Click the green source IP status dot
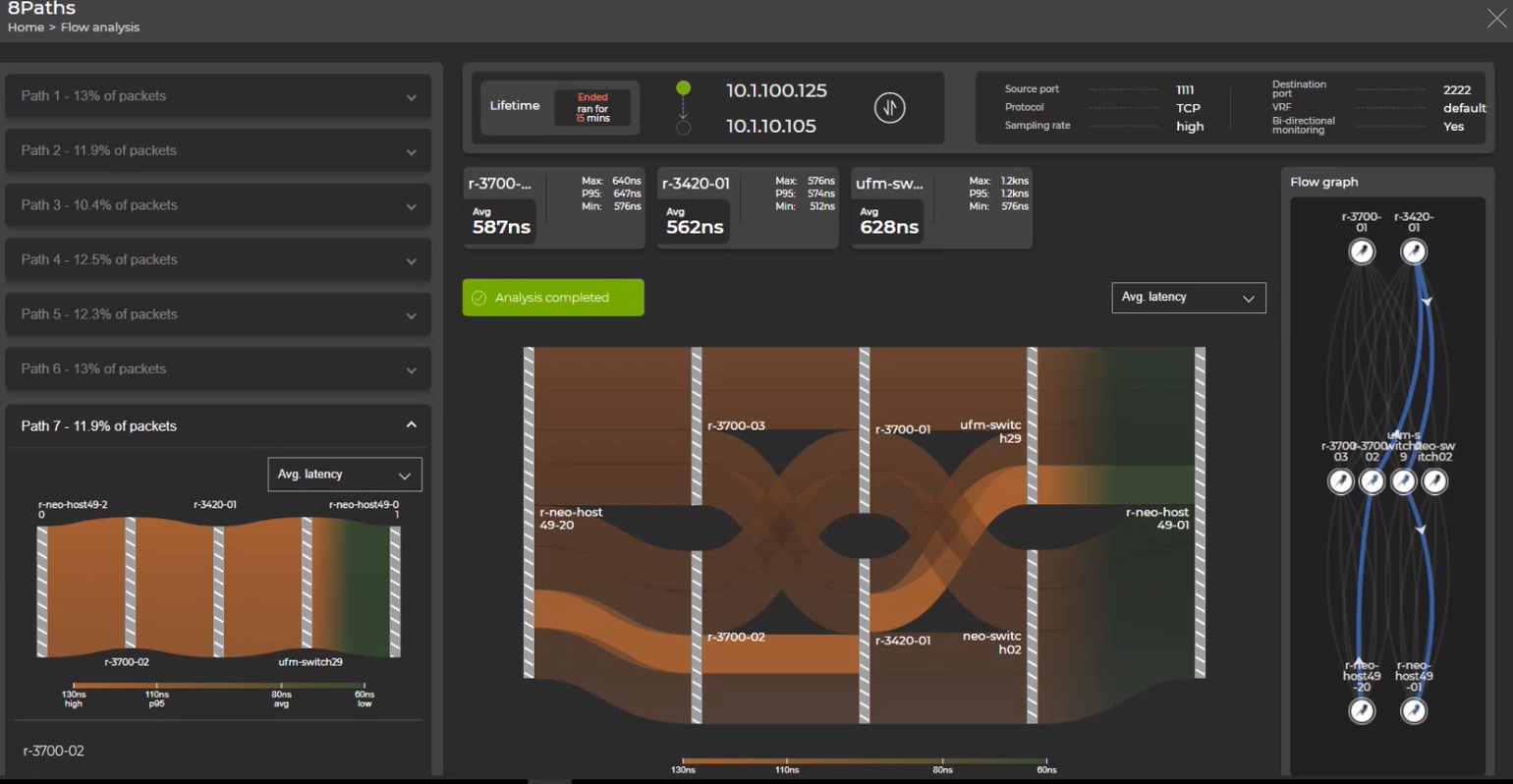 tap(683, 88)
